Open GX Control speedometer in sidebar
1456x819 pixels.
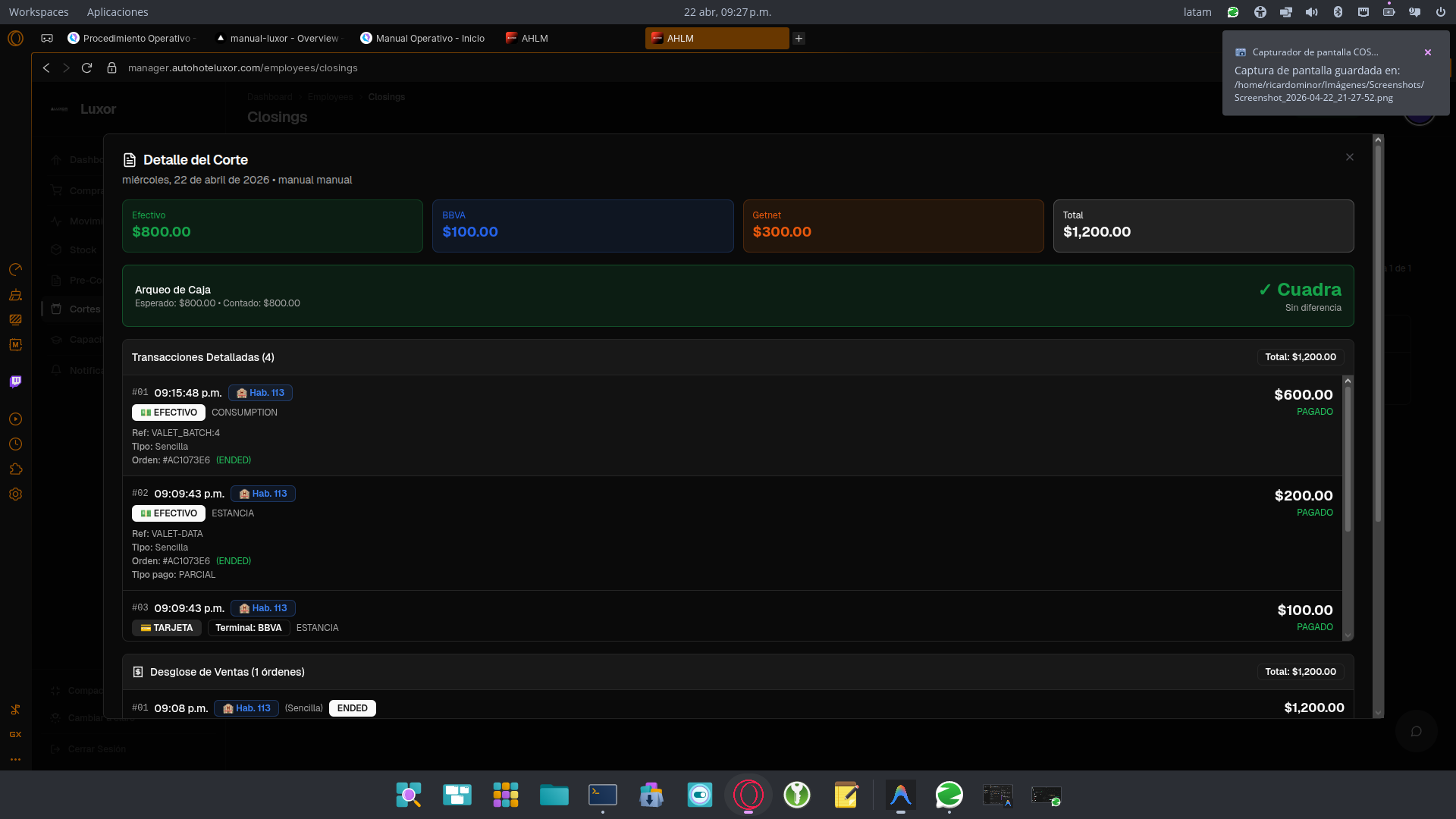[15, 270]
